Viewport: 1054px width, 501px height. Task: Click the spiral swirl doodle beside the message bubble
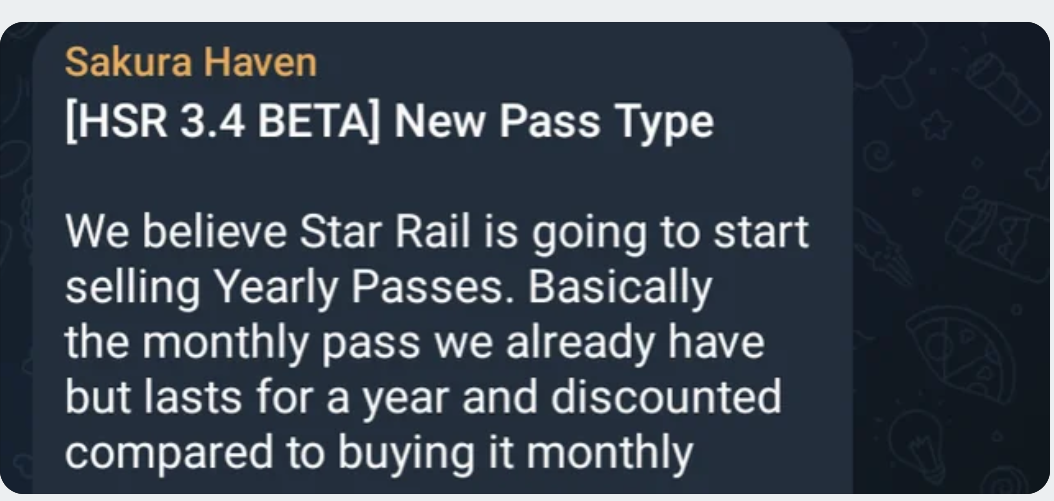[x=878, y=156]
